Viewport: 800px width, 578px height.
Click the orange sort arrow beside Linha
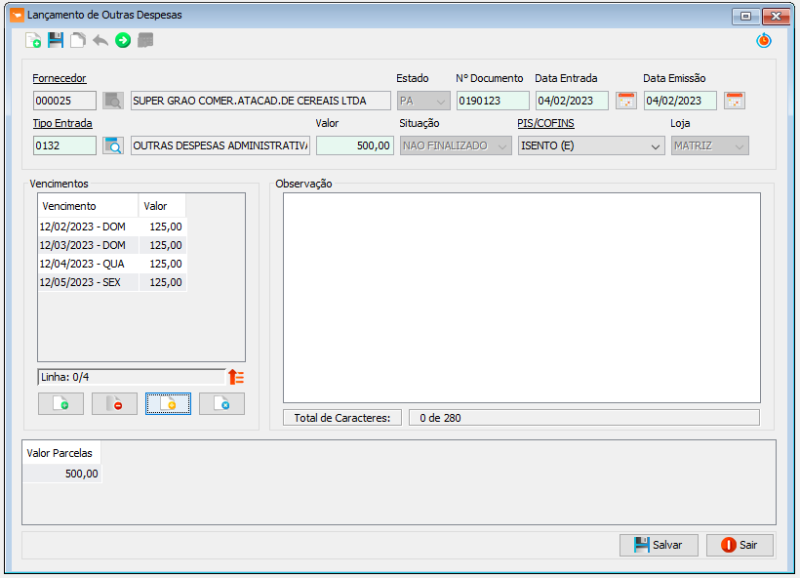pyautogui.click(x=236, y=377)
